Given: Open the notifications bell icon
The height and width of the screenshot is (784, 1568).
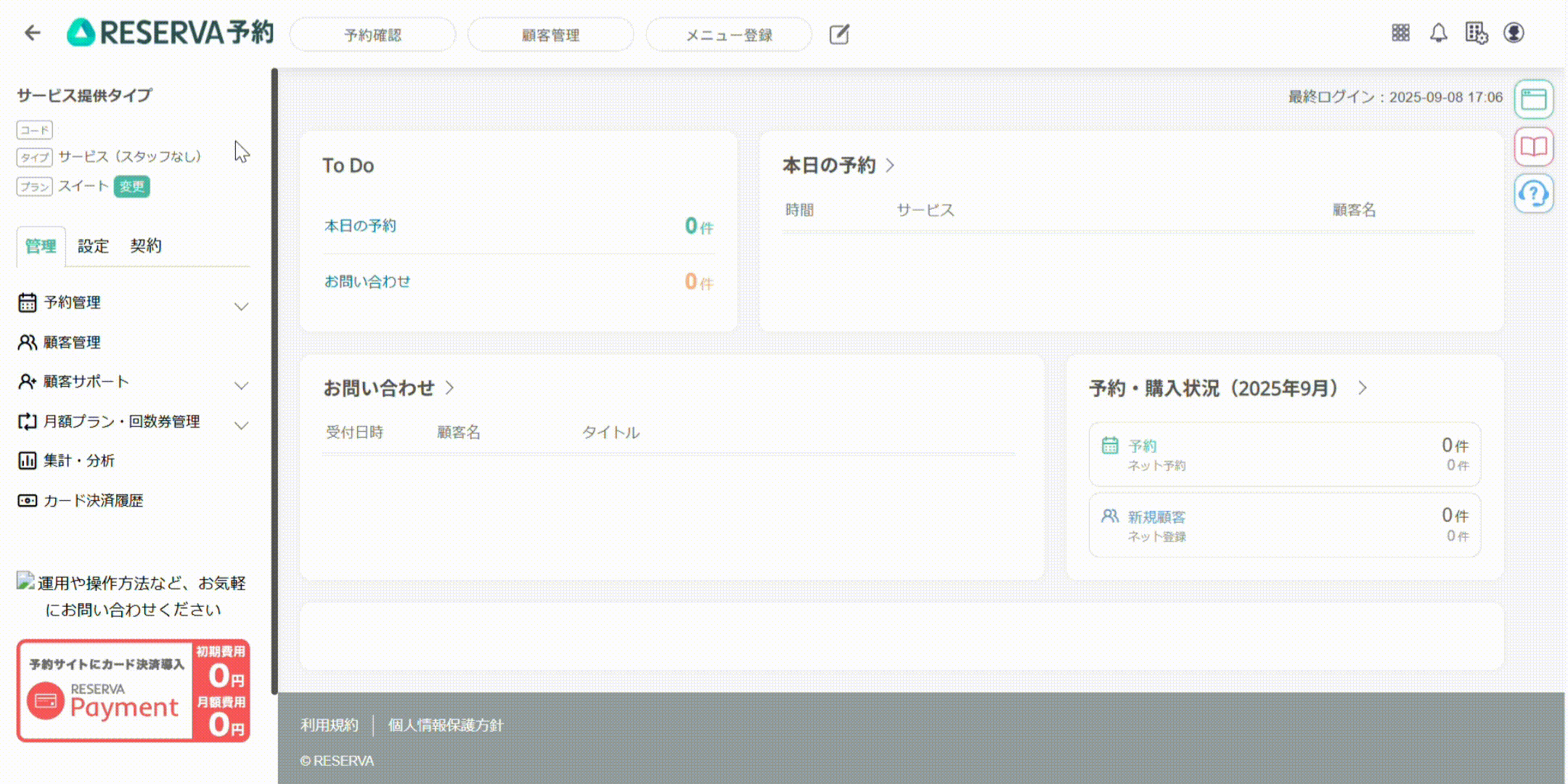Looking at the screenshot, I should coord(1438,33).
